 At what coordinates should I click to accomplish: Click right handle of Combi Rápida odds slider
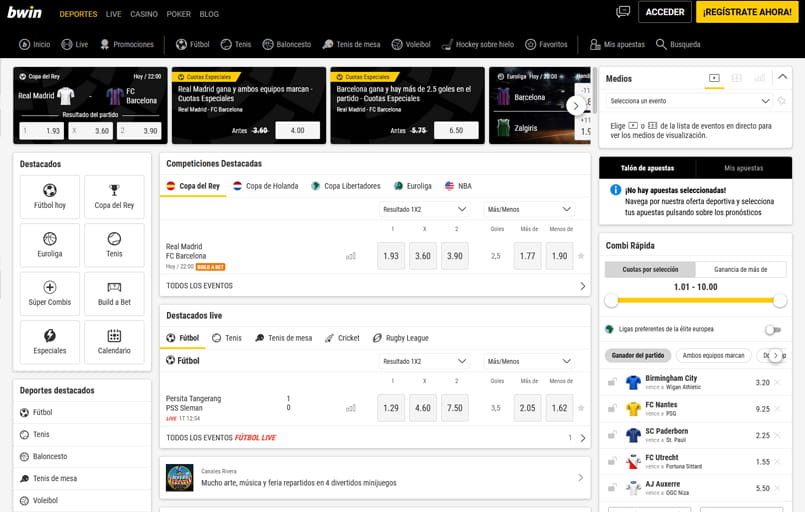tap(780, 300)
